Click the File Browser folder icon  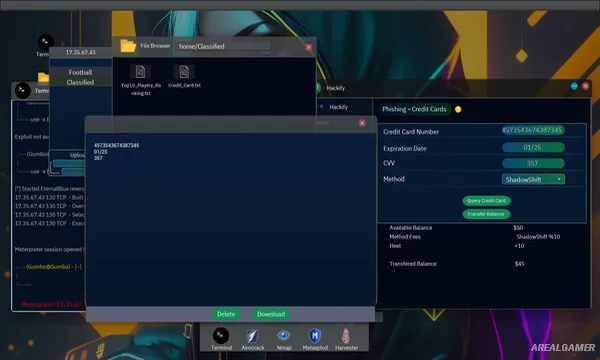coord(128,46)
